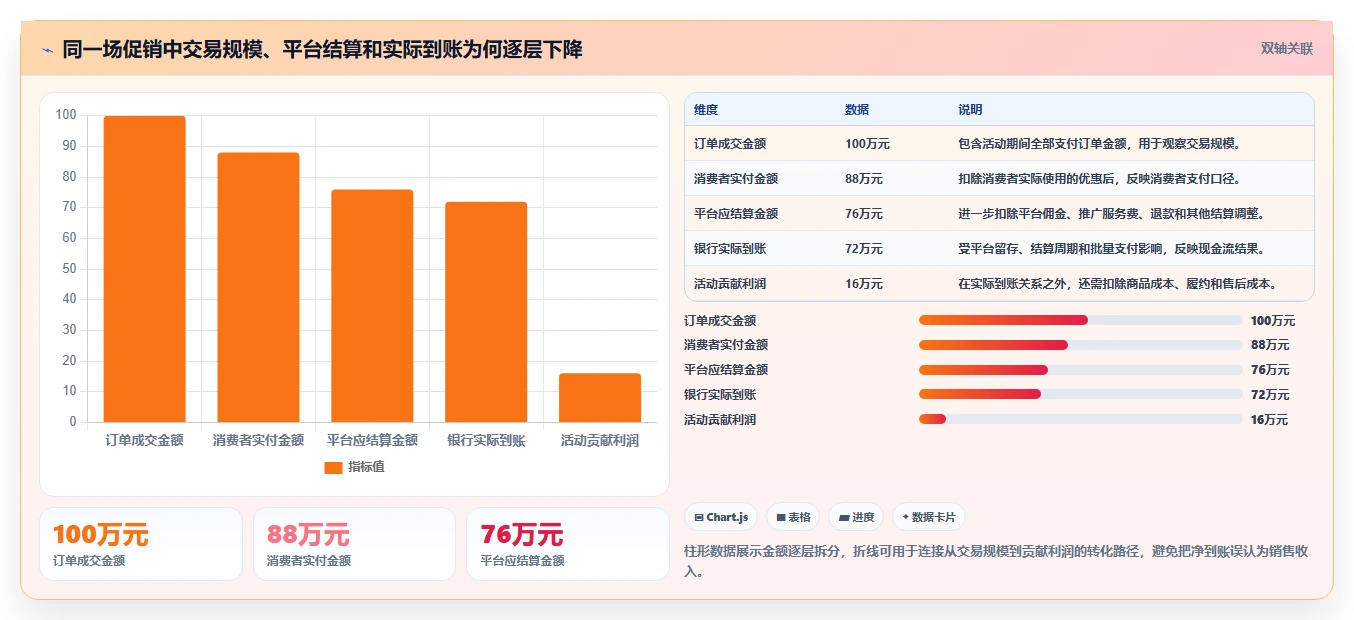Click the 订单成交金额 progress bar showing 100万元

(x=1081, y=320)
